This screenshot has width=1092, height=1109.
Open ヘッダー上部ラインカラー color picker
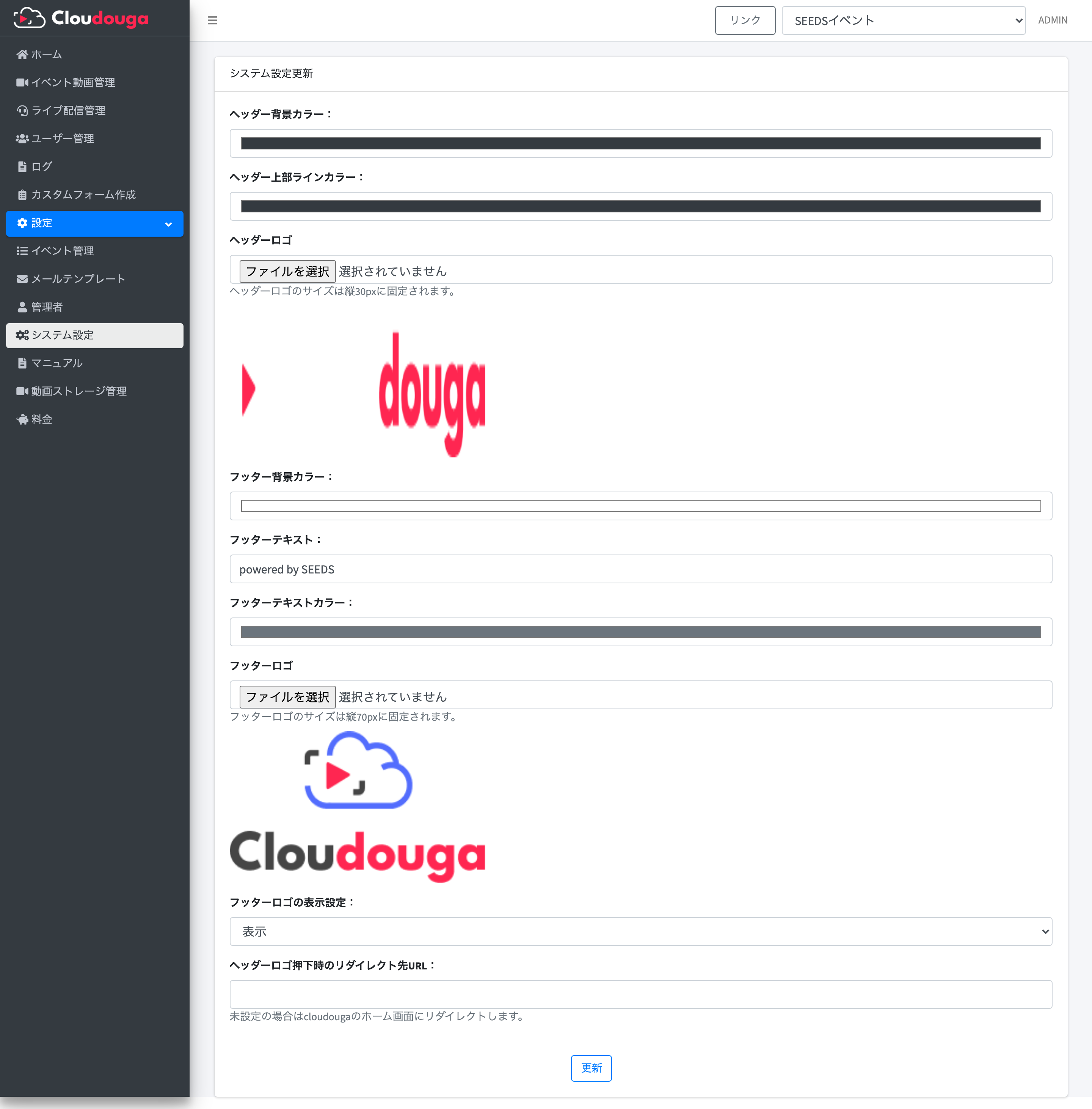[x=641, y=207]
